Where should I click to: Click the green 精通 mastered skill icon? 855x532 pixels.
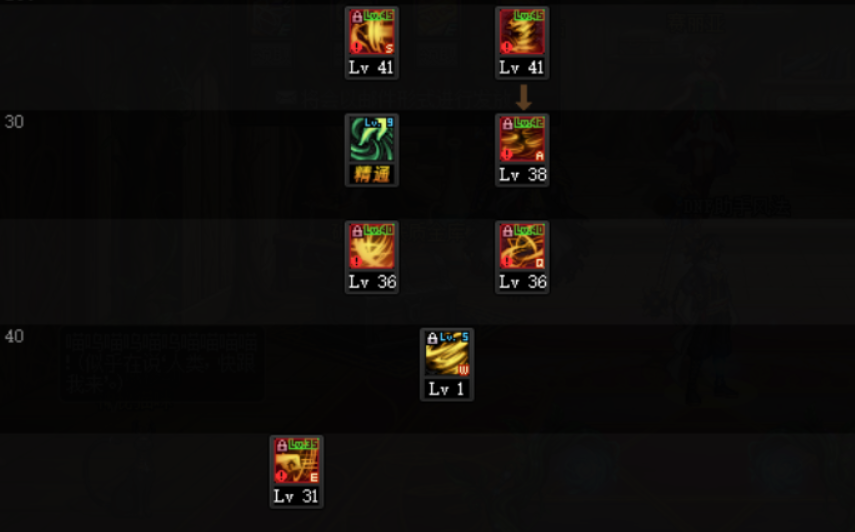click(x=372, y=150)
